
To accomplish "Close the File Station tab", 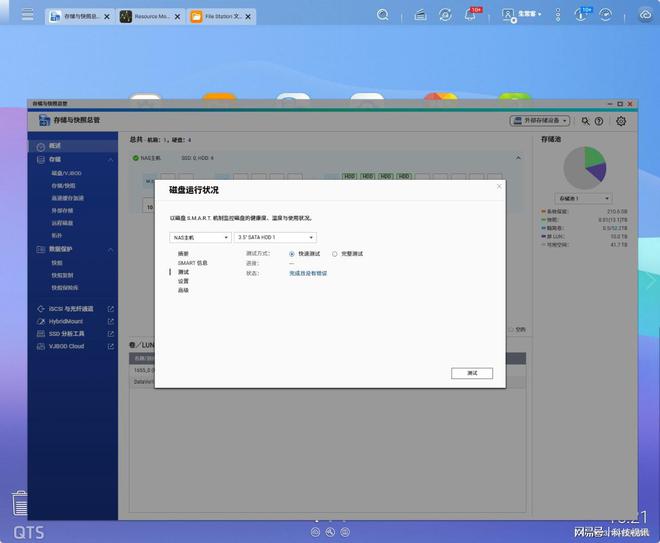I will pyautogui.click(x=250, y=17).
